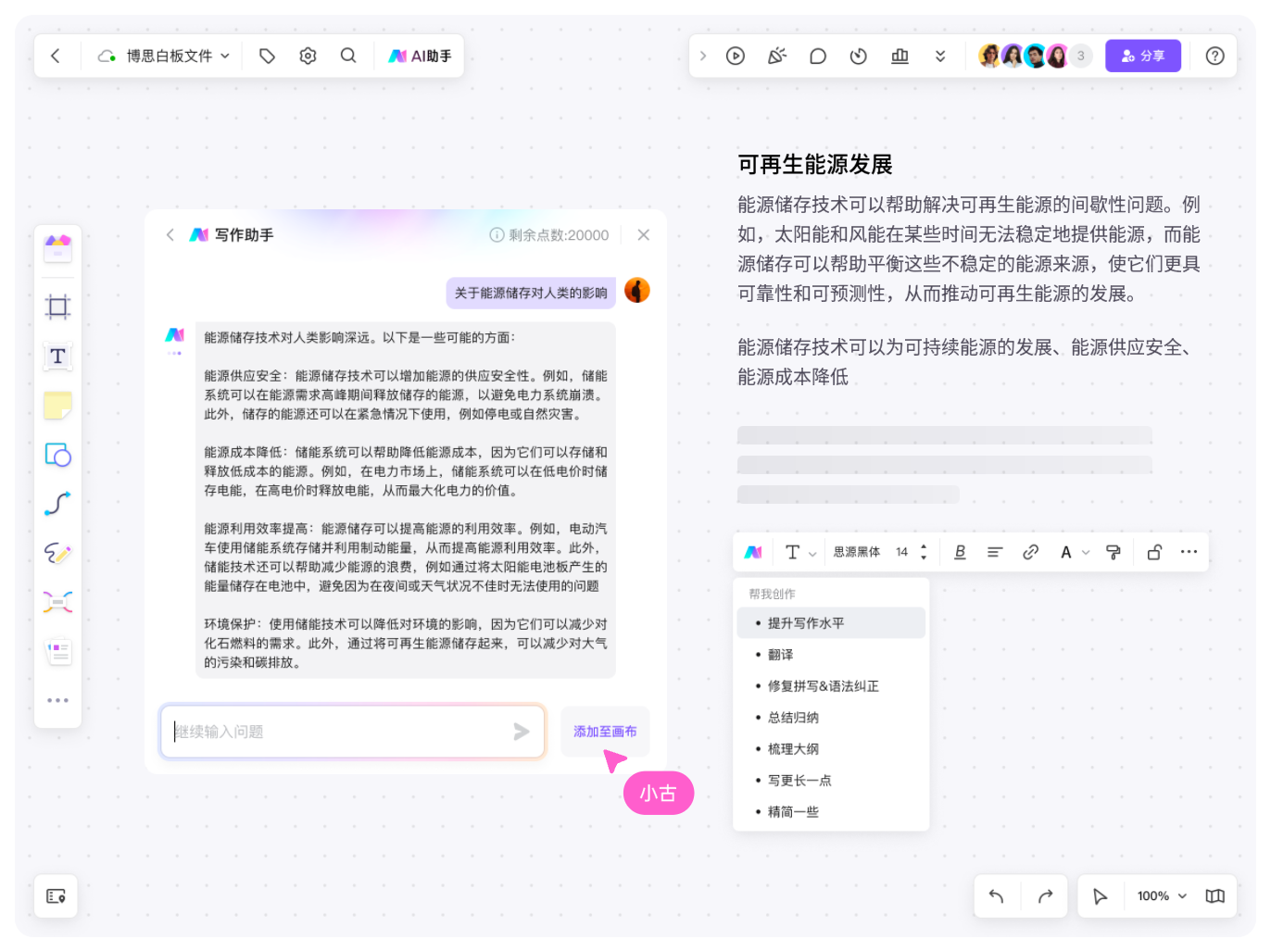The width and height of the screenshot is (1271, 952).
Task: Open more tools with the sidebar dots
Action: pos(57,700)
